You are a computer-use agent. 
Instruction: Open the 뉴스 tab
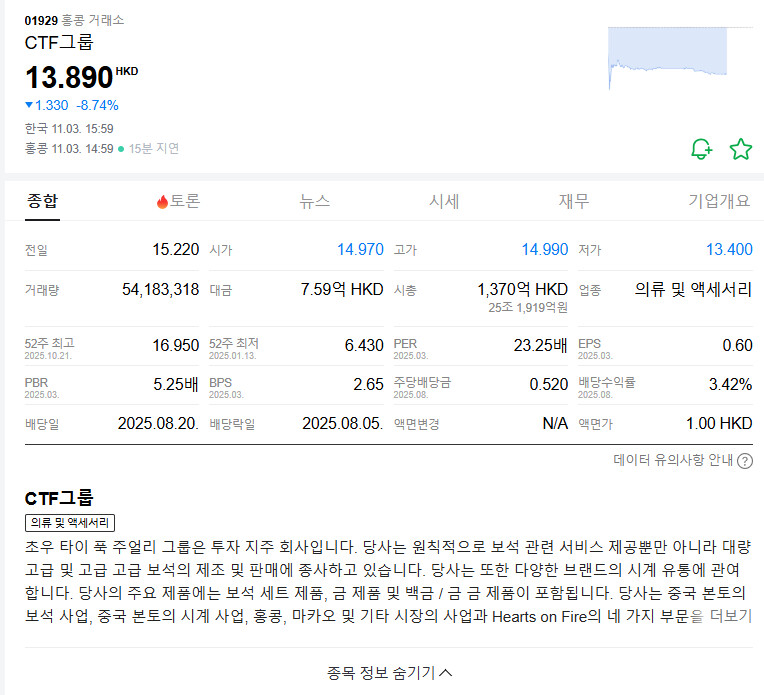click(315, 201)
